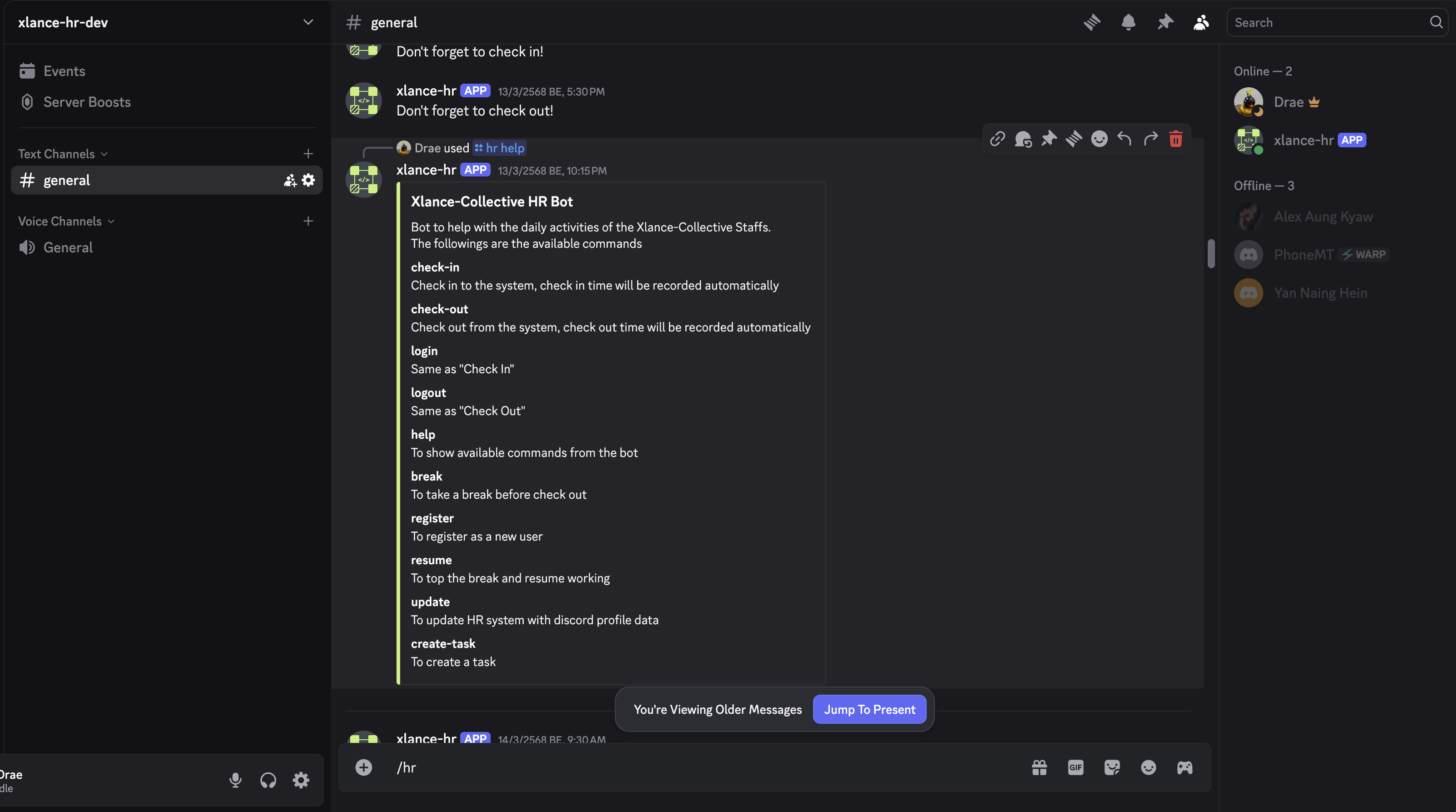Click the message list scrollbar thumb
The height and width of the screenshot is (812, 1456).
tap(1211, 254)
